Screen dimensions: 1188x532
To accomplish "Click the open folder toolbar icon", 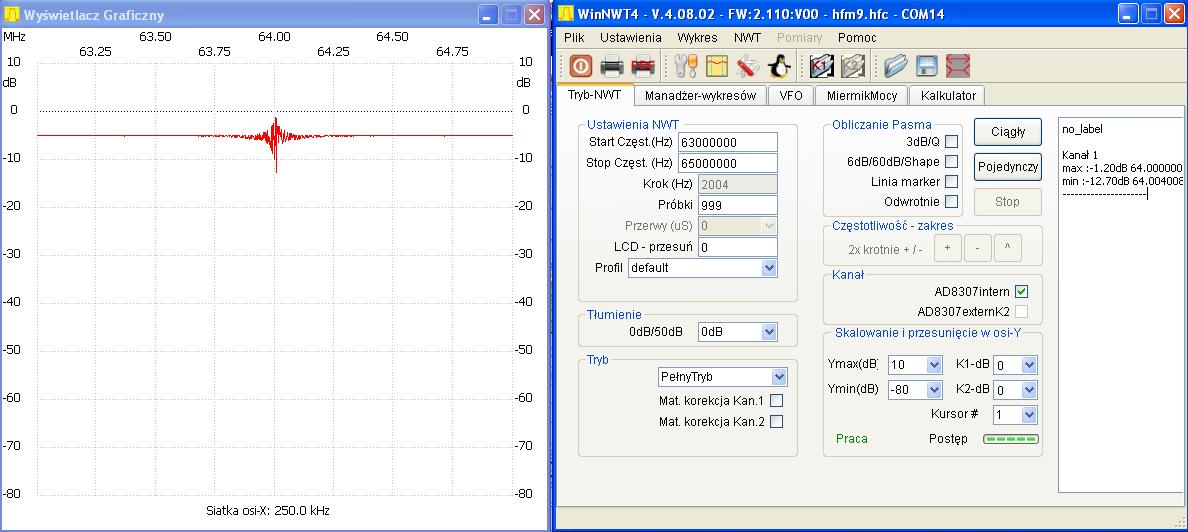I will [895, 66].
